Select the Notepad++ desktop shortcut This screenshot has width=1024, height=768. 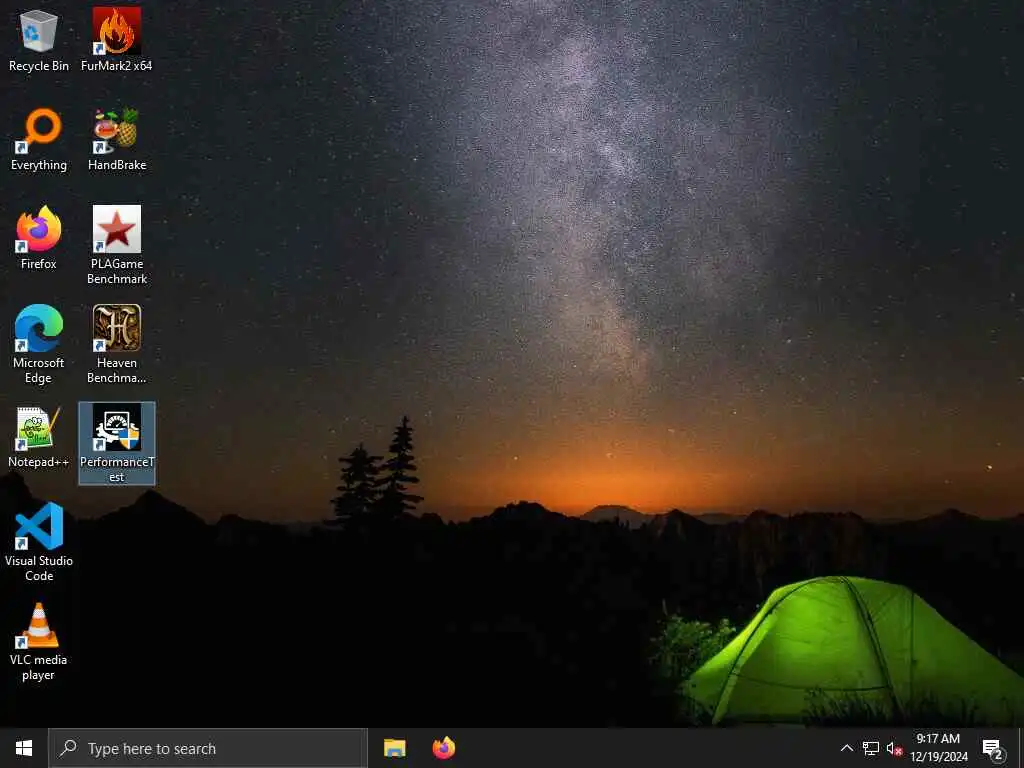pos(39,437)
